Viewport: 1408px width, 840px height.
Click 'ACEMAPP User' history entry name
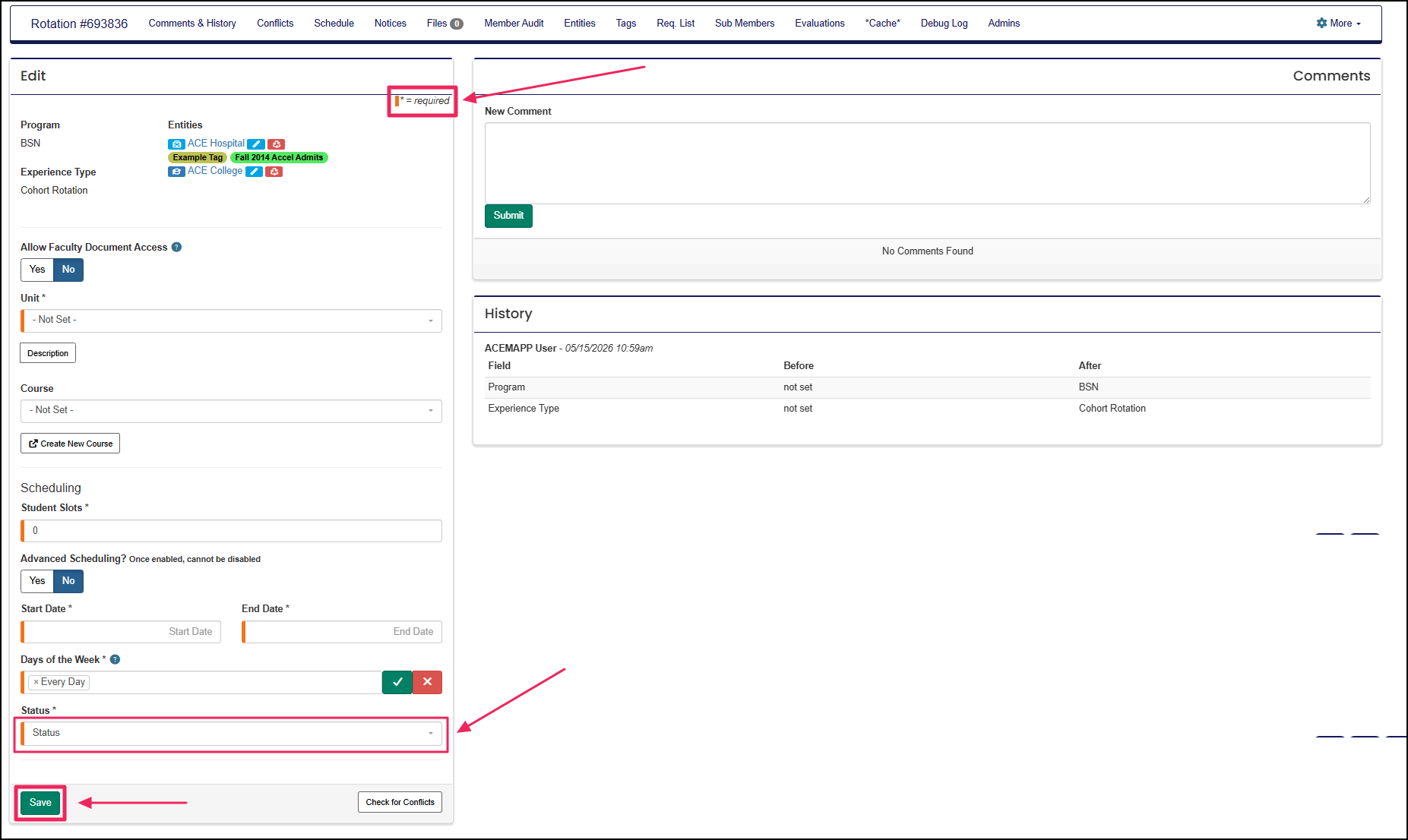[520, 349]
